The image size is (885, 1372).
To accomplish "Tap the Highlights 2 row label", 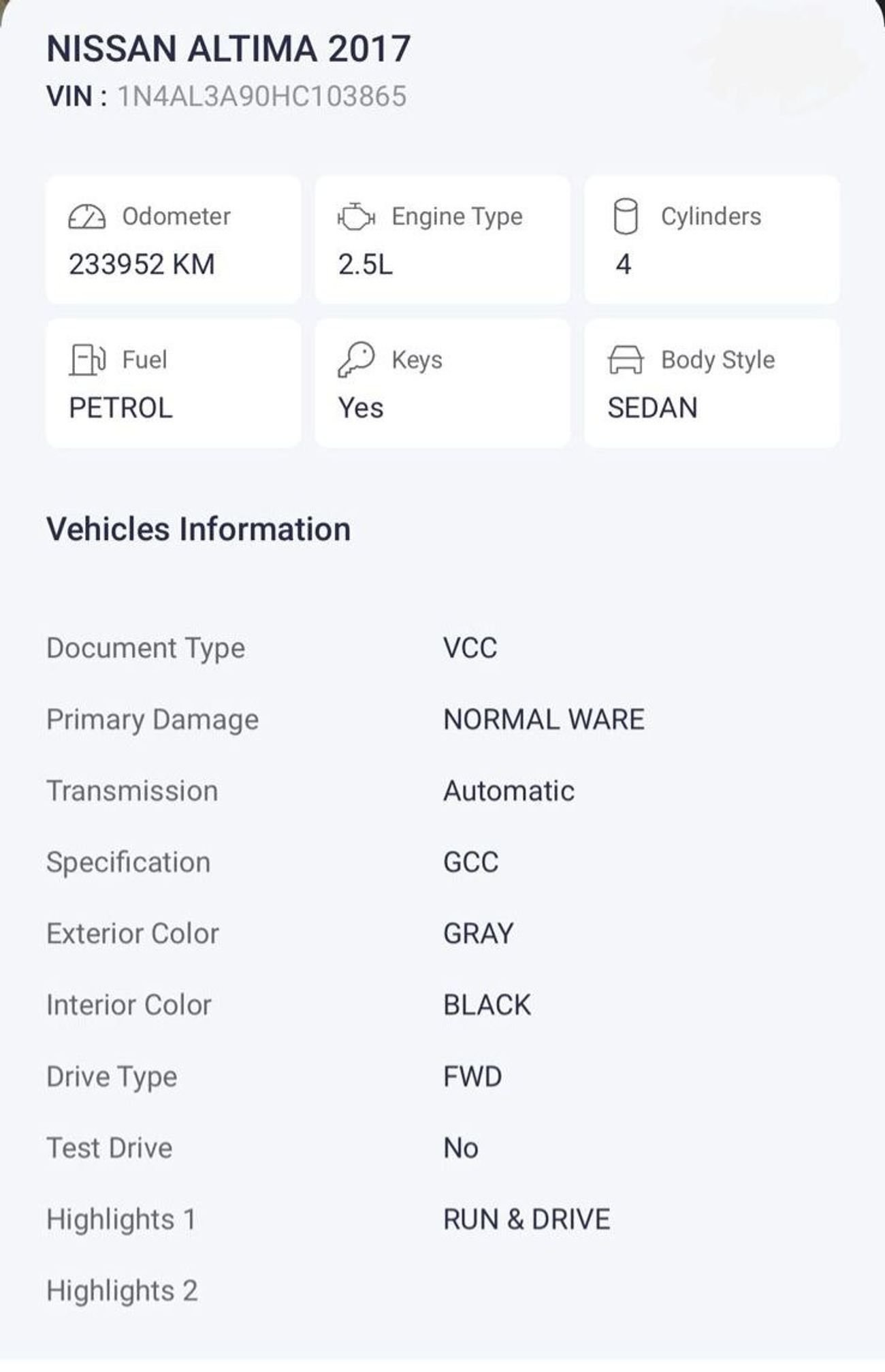I will point(122,1290).
